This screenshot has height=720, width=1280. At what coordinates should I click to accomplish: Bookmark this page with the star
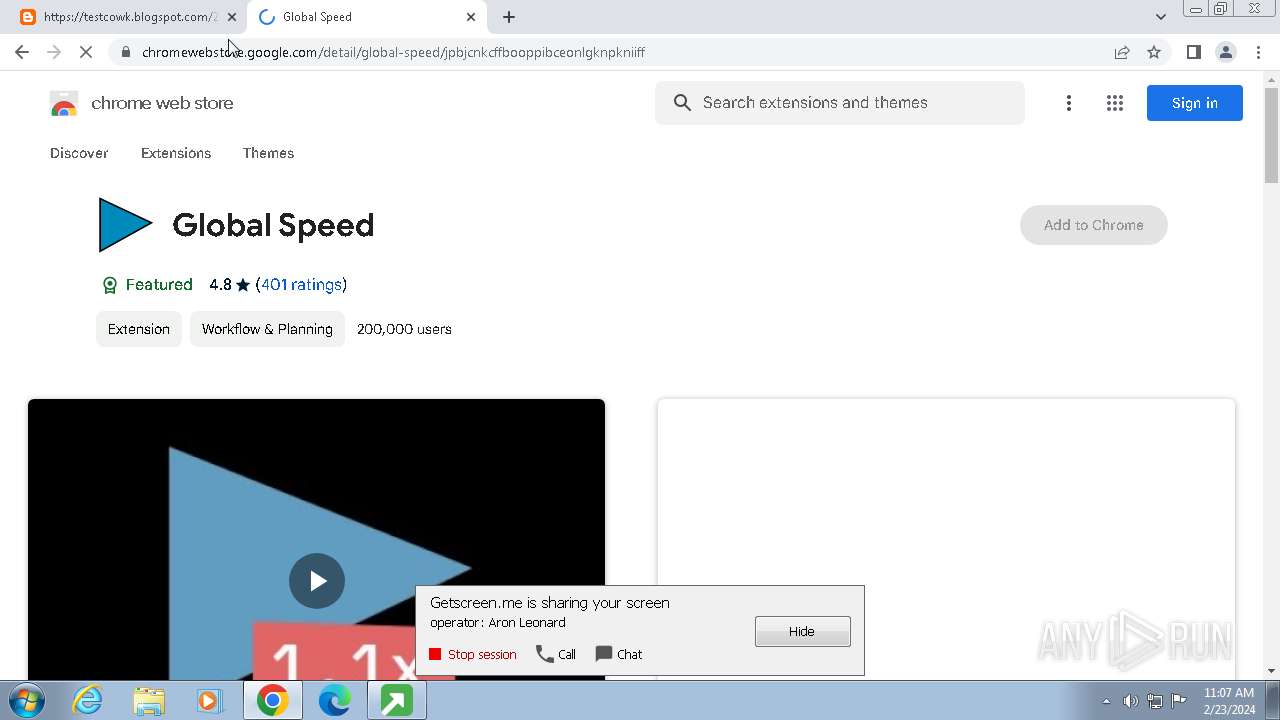click(x=1154, y=52)
